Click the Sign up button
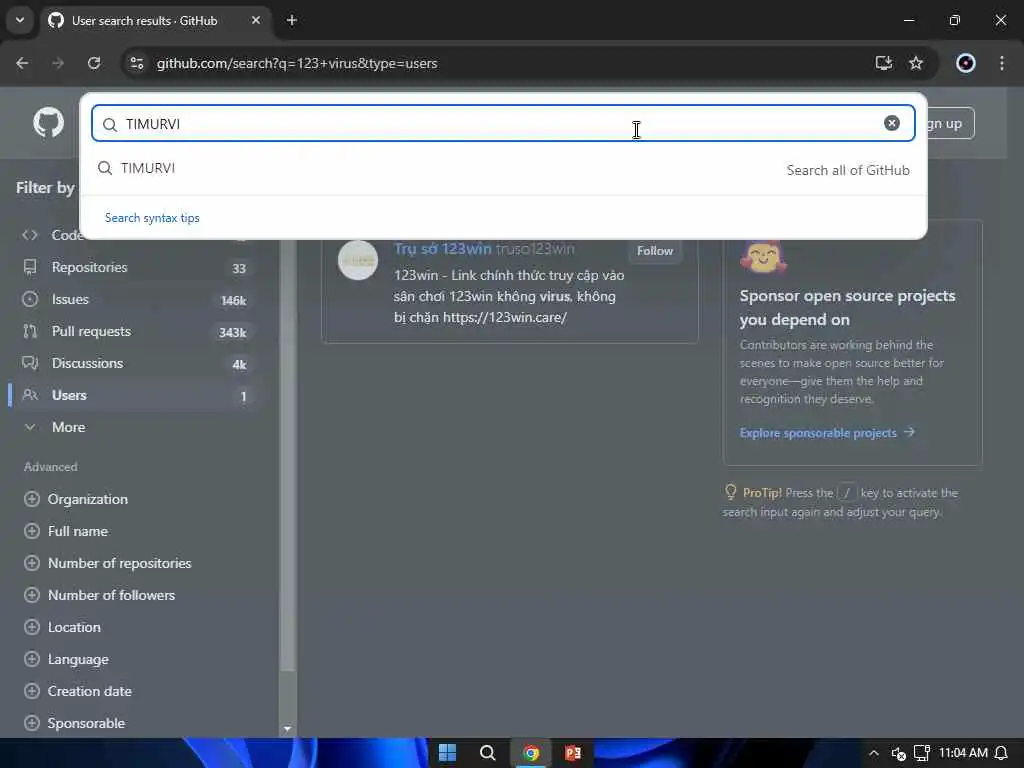The image size is (1024, 768). tap(950, 123)
